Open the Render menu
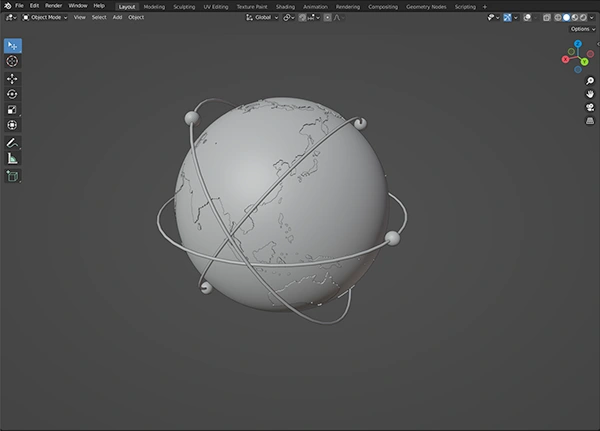Screen dimensions: 600x431 pyautogui.click(x=53, y=6)
